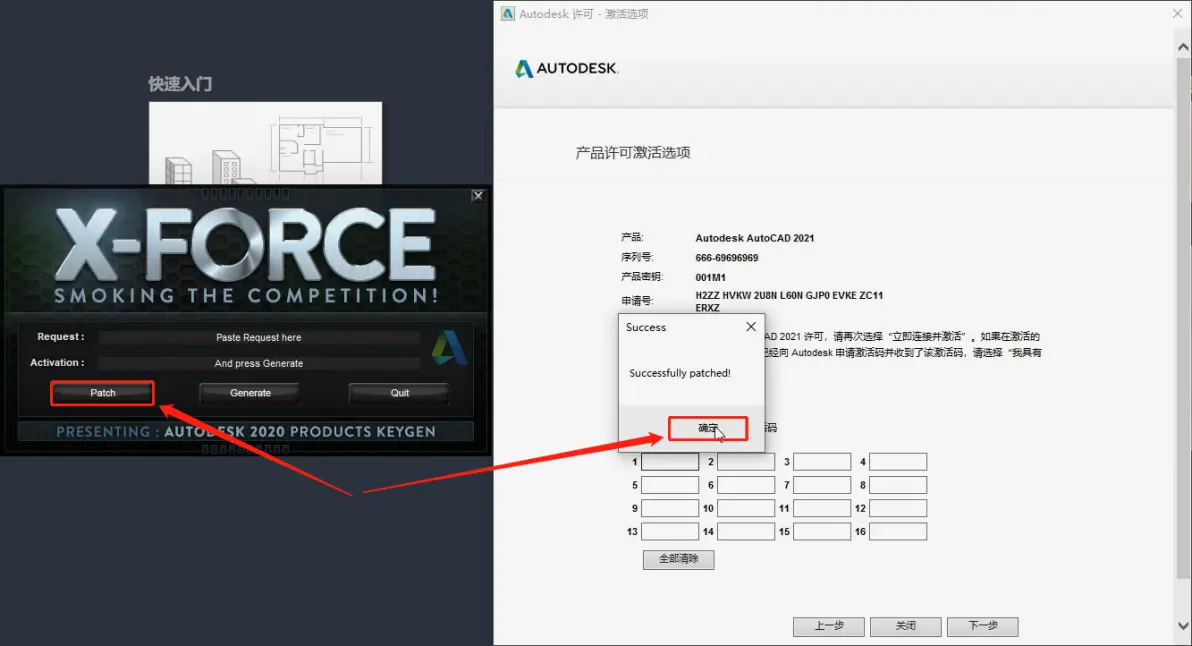Click the 关闭 (close) button at the bottom
This screenshot has width=1192, height=646.
click(905, 626)
